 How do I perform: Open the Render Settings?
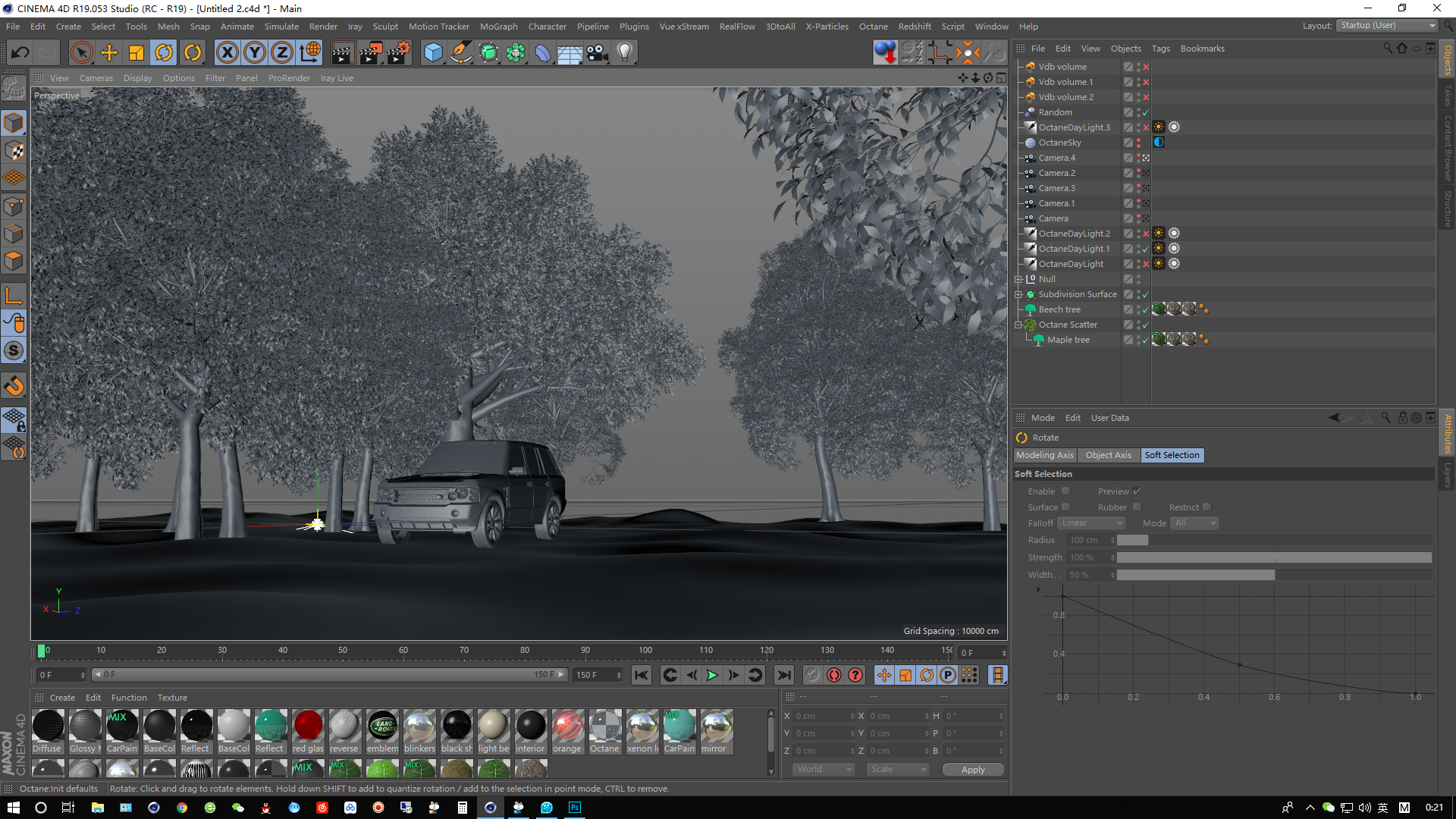pyautogui.click(x=398, y=52)
